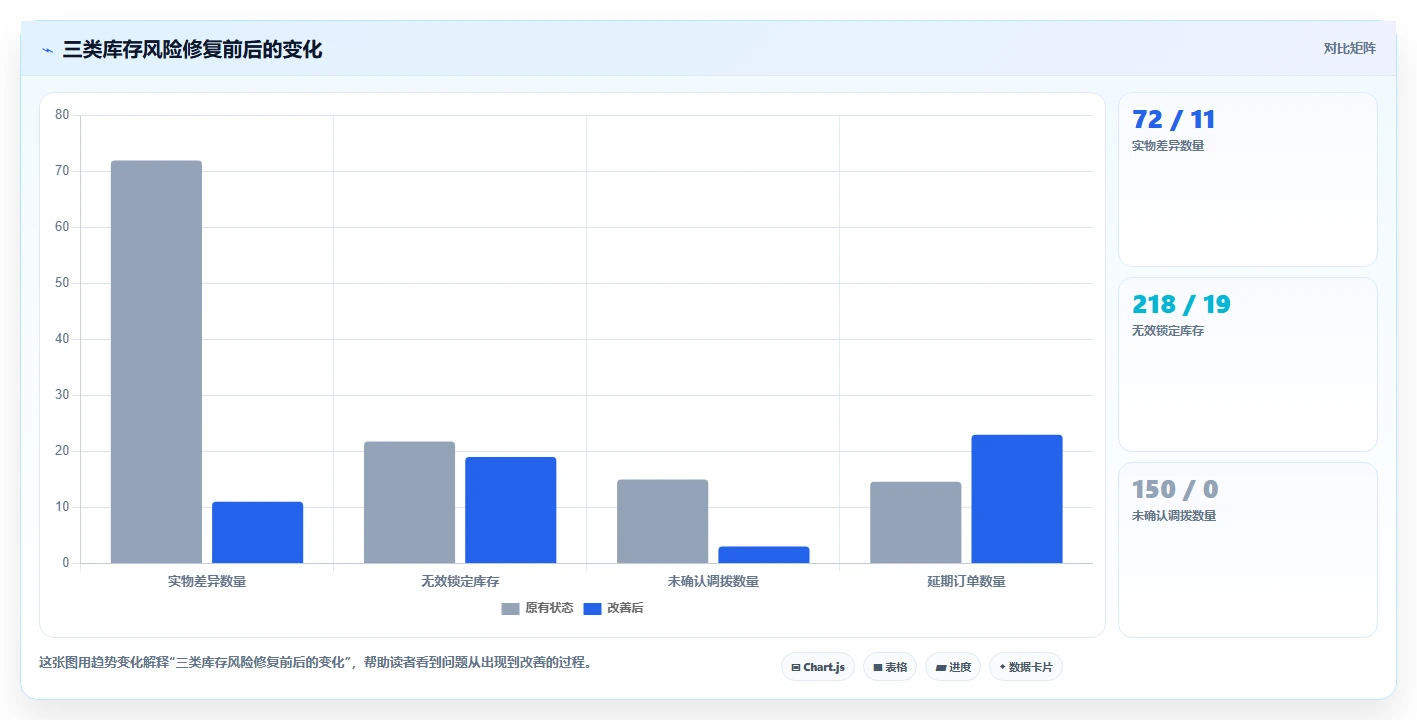
Task: Click the y-axis value 80
Action: (62, 115)
